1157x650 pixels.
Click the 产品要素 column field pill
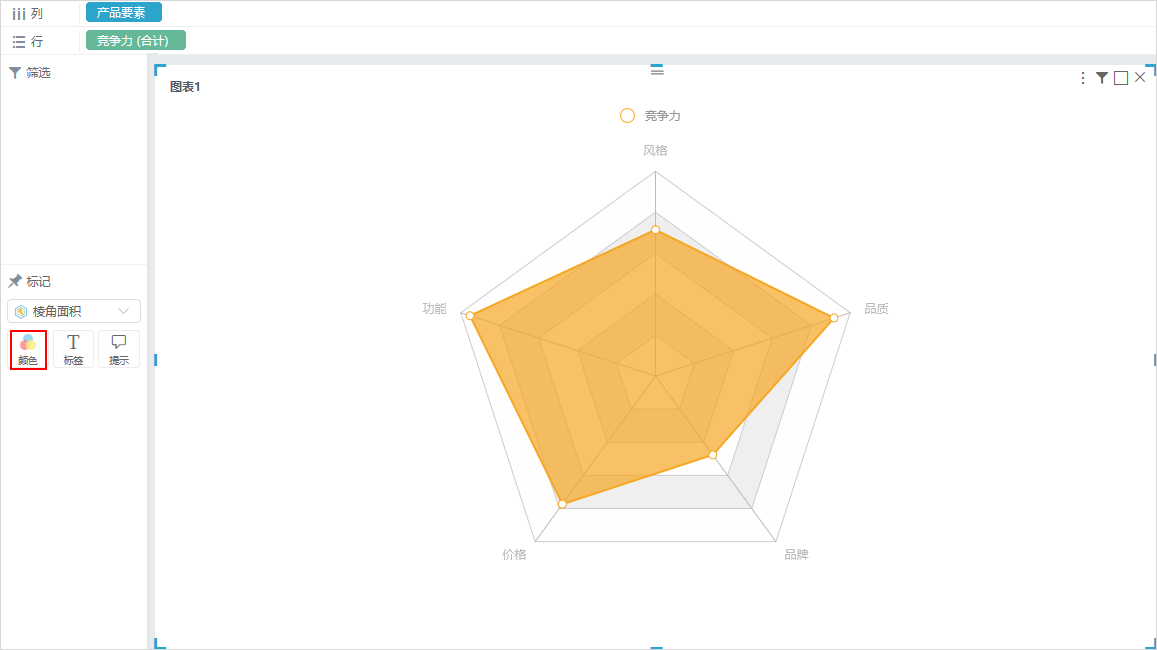tap(123, 13)
